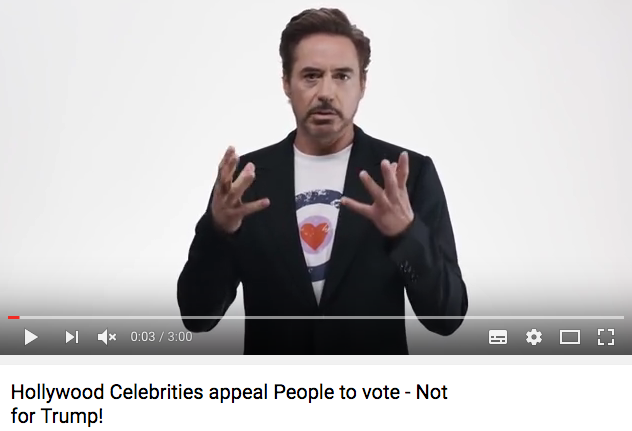Image resolution: width=632 pixels, height=431 pixels.
Task: Skip to the next video
Action: coord(72,337)
